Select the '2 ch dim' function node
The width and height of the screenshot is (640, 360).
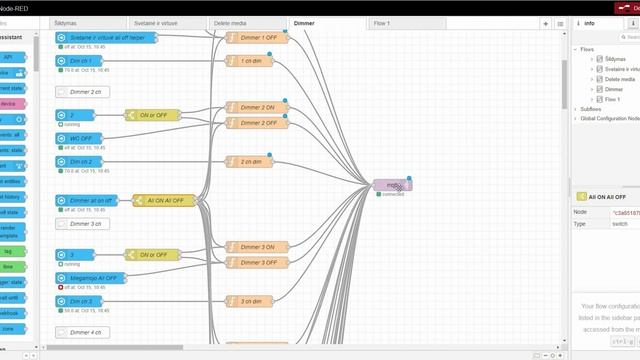click(249, 162)
